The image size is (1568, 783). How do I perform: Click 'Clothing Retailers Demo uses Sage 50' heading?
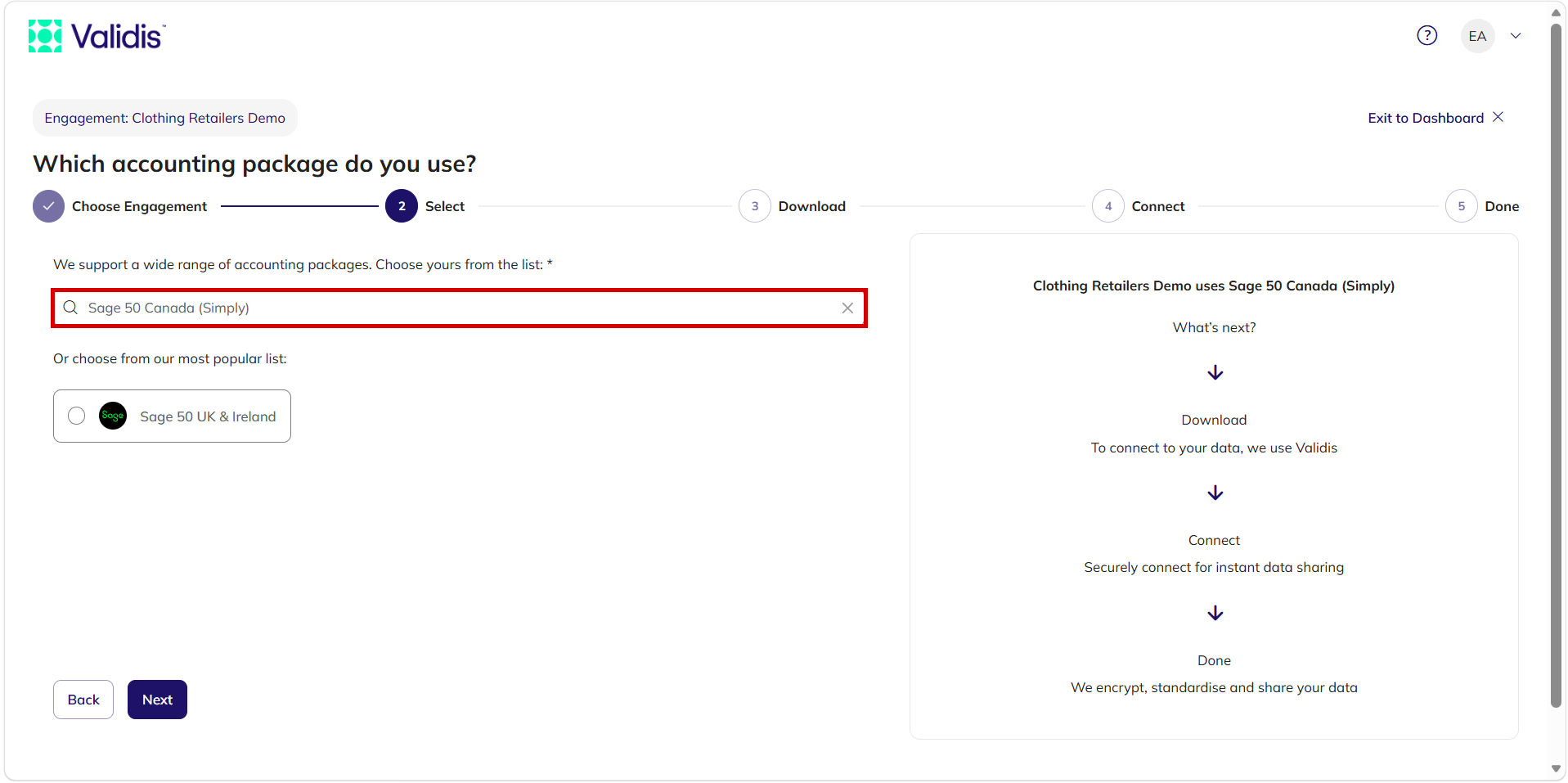1214,286
